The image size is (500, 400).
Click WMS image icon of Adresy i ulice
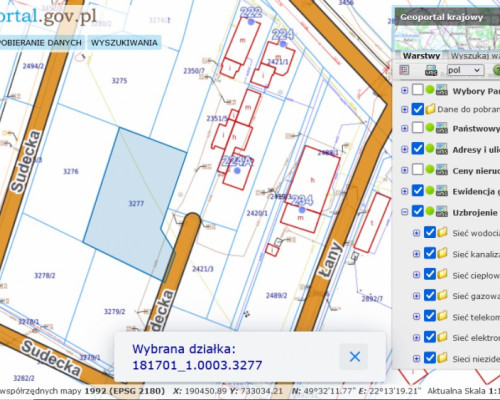(442, 149)
